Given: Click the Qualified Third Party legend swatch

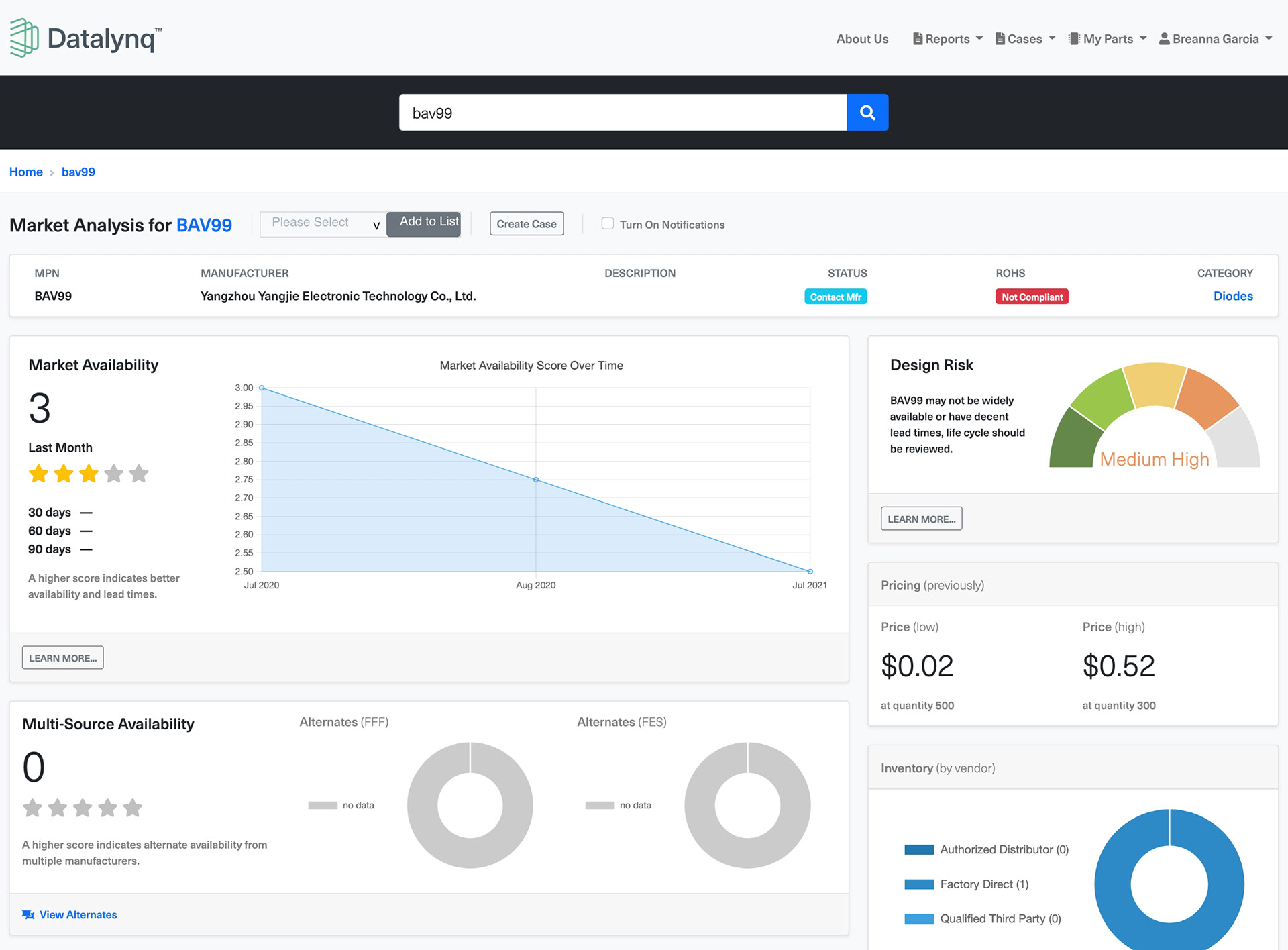Looking at the screenshot, I should 919,919.
